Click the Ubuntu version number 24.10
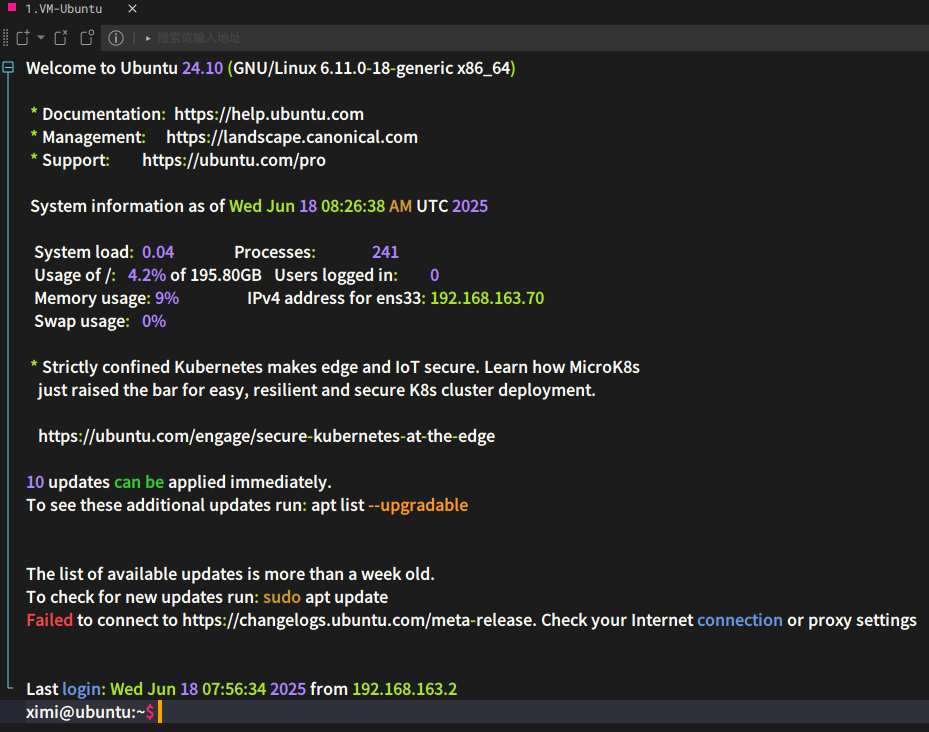 [203, 68]
